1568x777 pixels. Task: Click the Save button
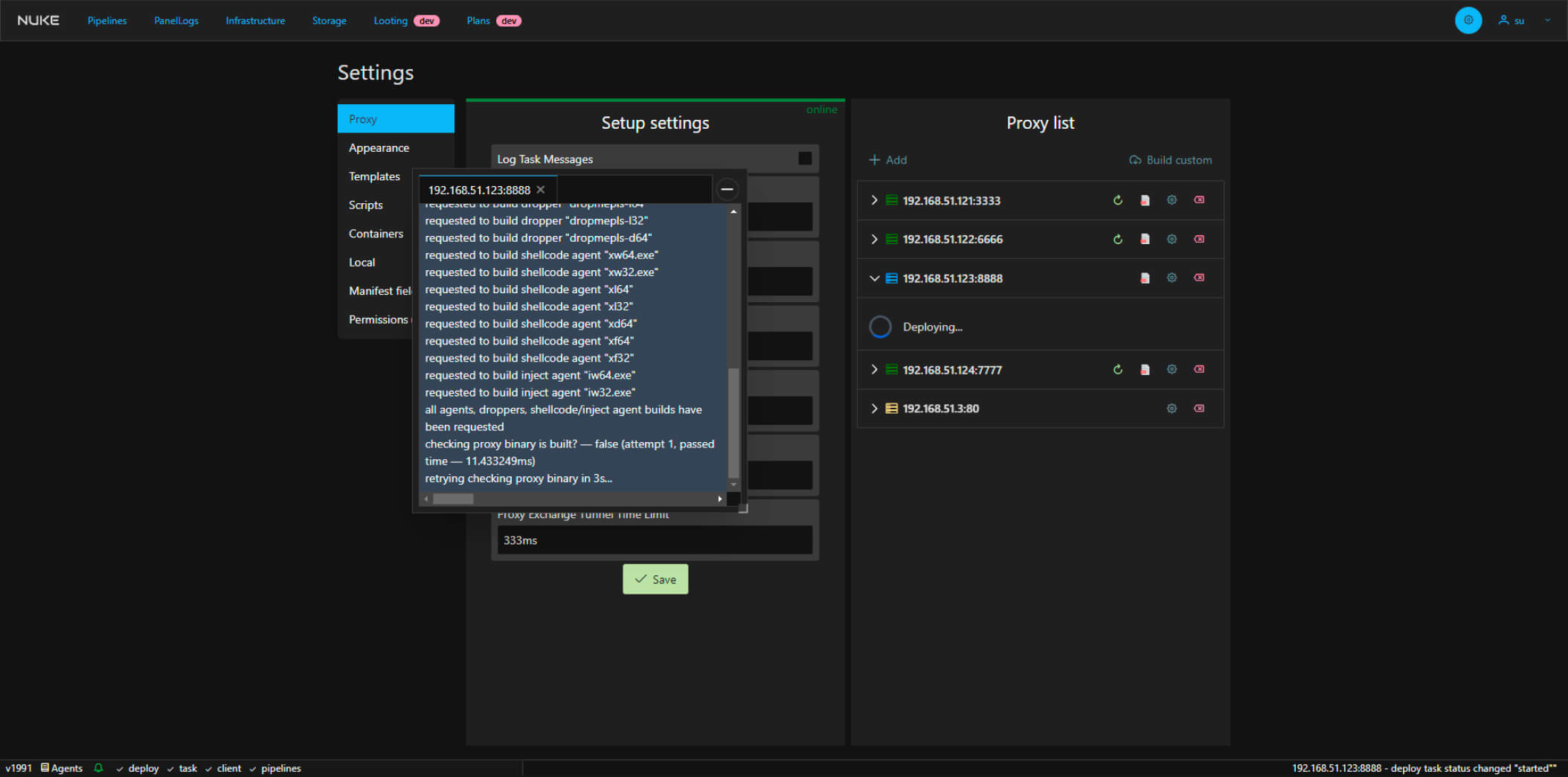click(x=655, y=579)
